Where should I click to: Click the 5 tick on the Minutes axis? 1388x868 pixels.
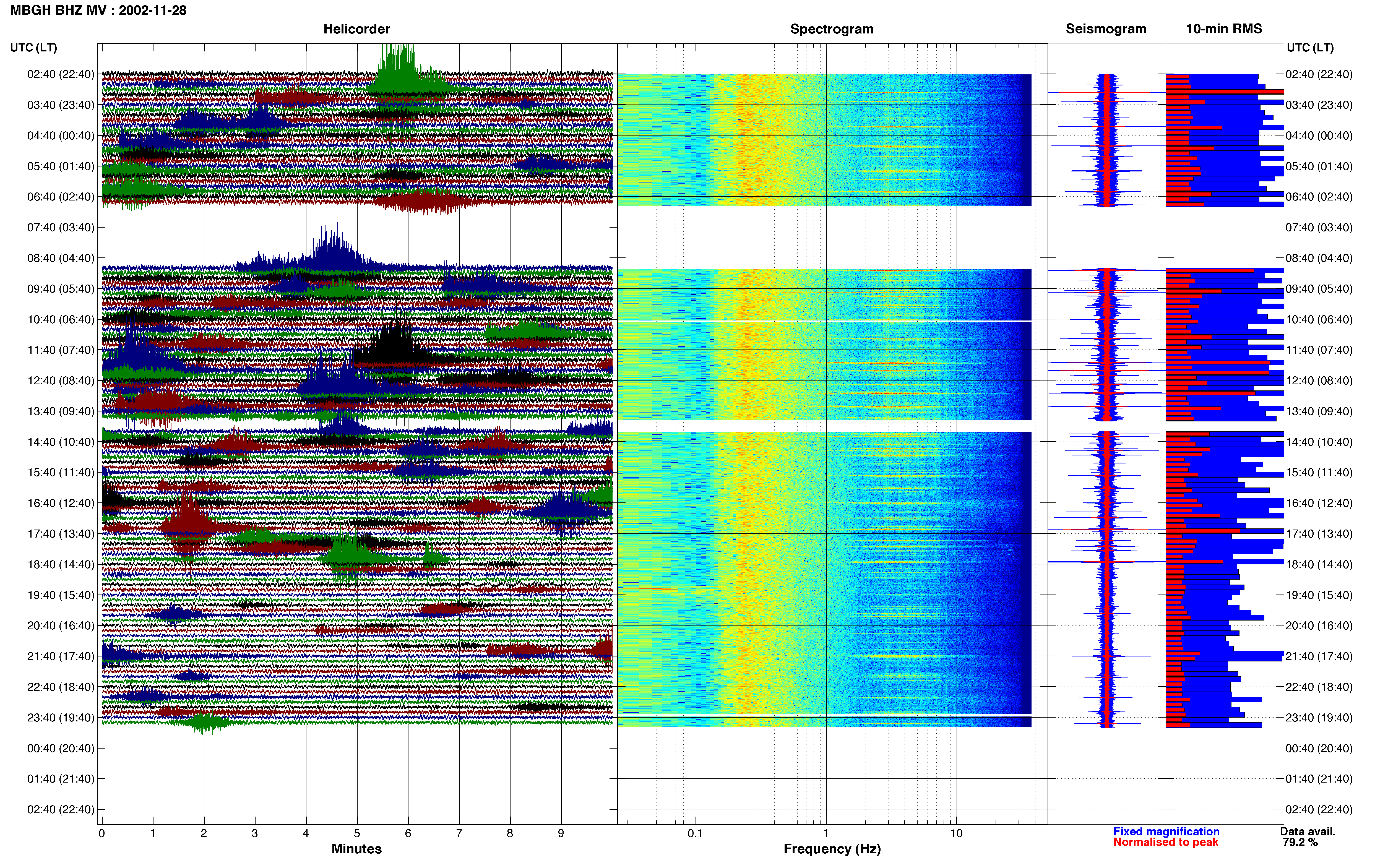[356, 833]
